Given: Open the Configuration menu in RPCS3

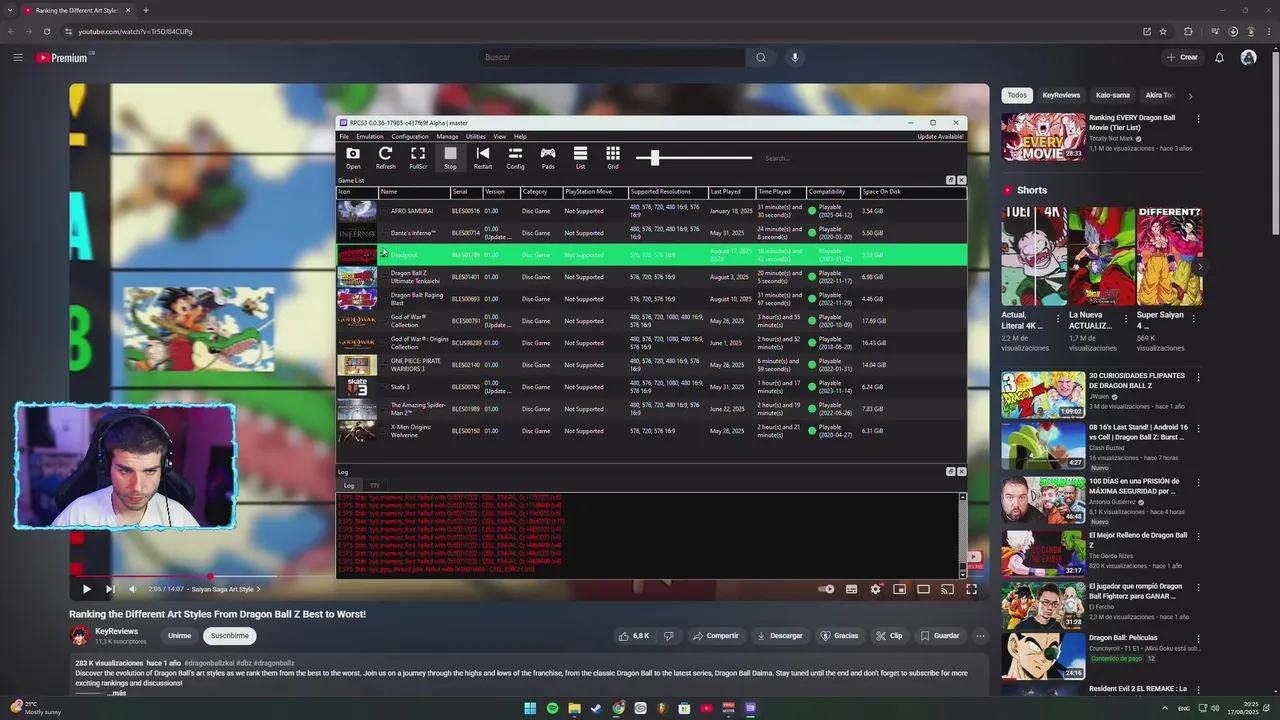Looking at the screenshot, I should [x=410, y=137].
